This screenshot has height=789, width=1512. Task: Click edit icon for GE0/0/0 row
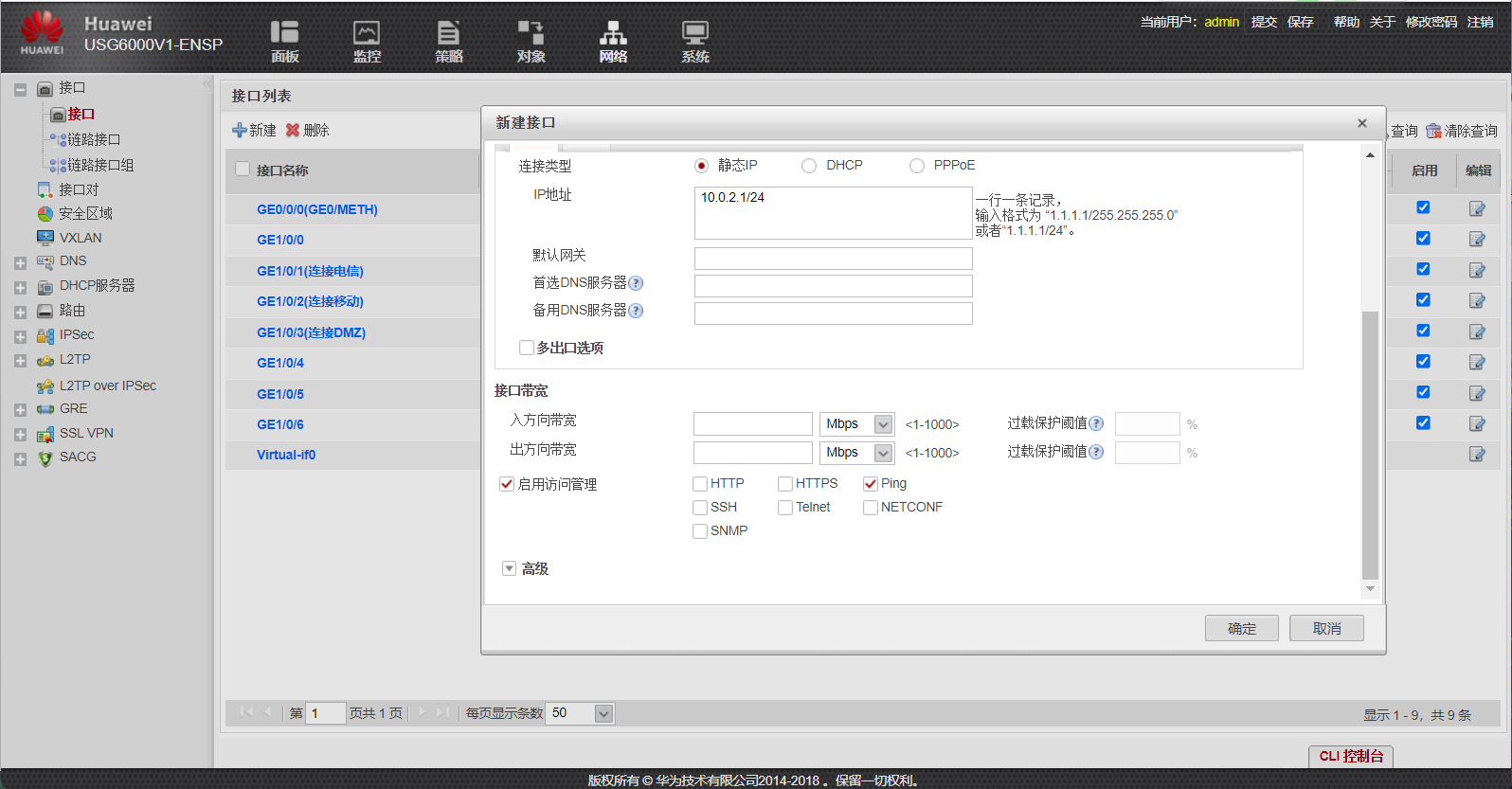coord(1477,208)
